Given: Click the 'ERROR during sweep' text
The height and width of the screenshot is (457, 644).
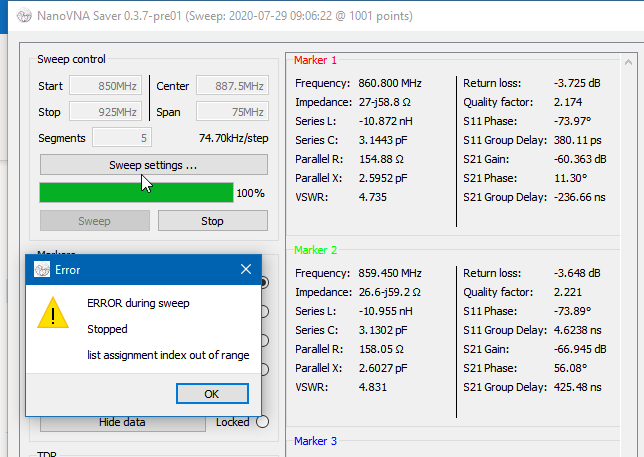Looking at the screenshot, I should [x=138, y=303].
